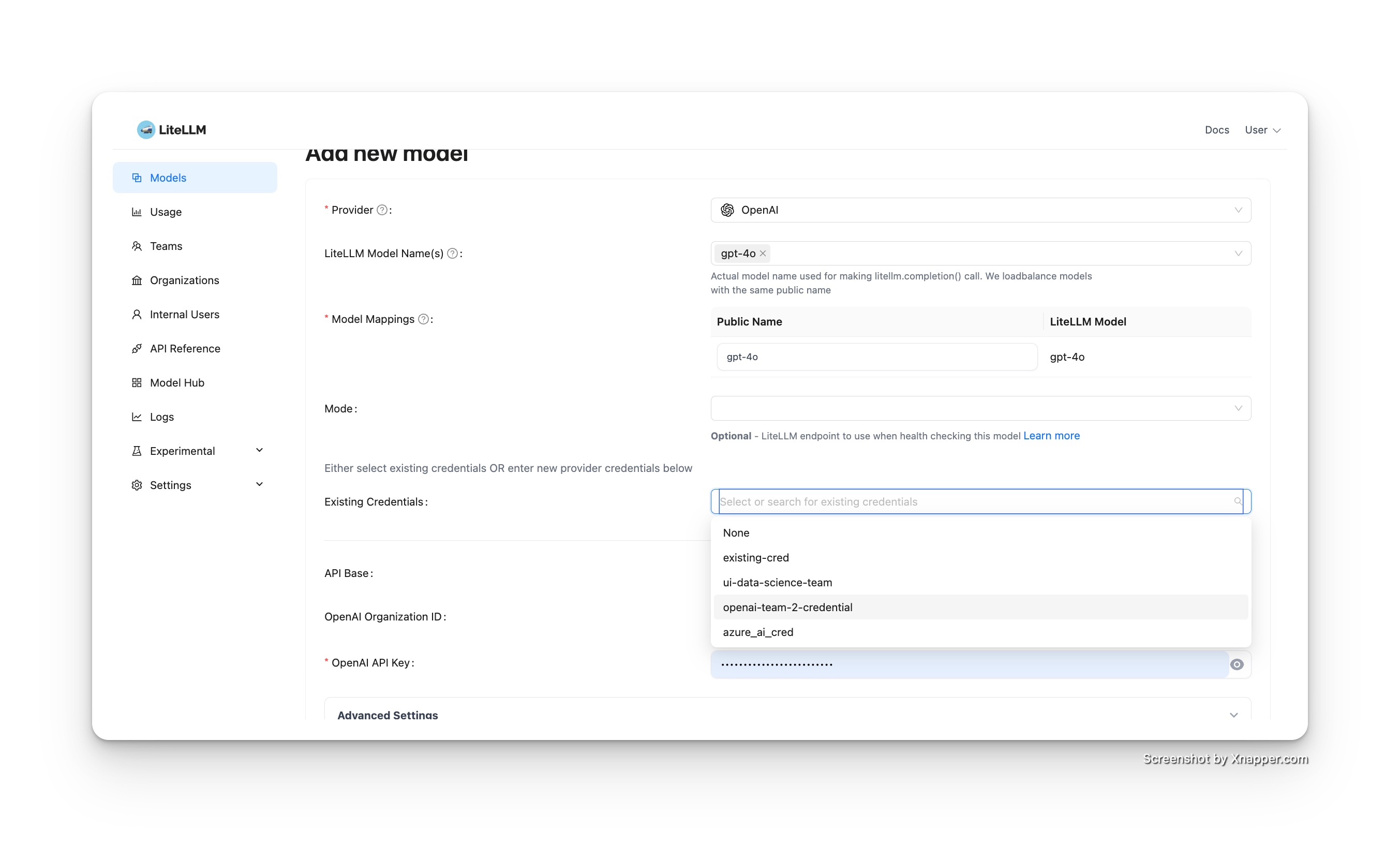Click the Public Name gpt-4o input
Image resolution: width=1400 pixels, height=858 pixels.
click(877, 357)
